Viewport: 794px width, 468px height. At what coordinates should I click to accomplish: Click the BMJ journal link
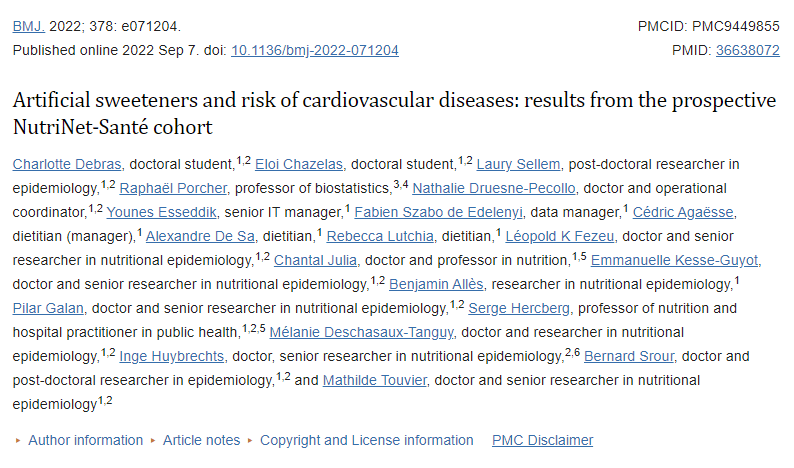(28, 27)
